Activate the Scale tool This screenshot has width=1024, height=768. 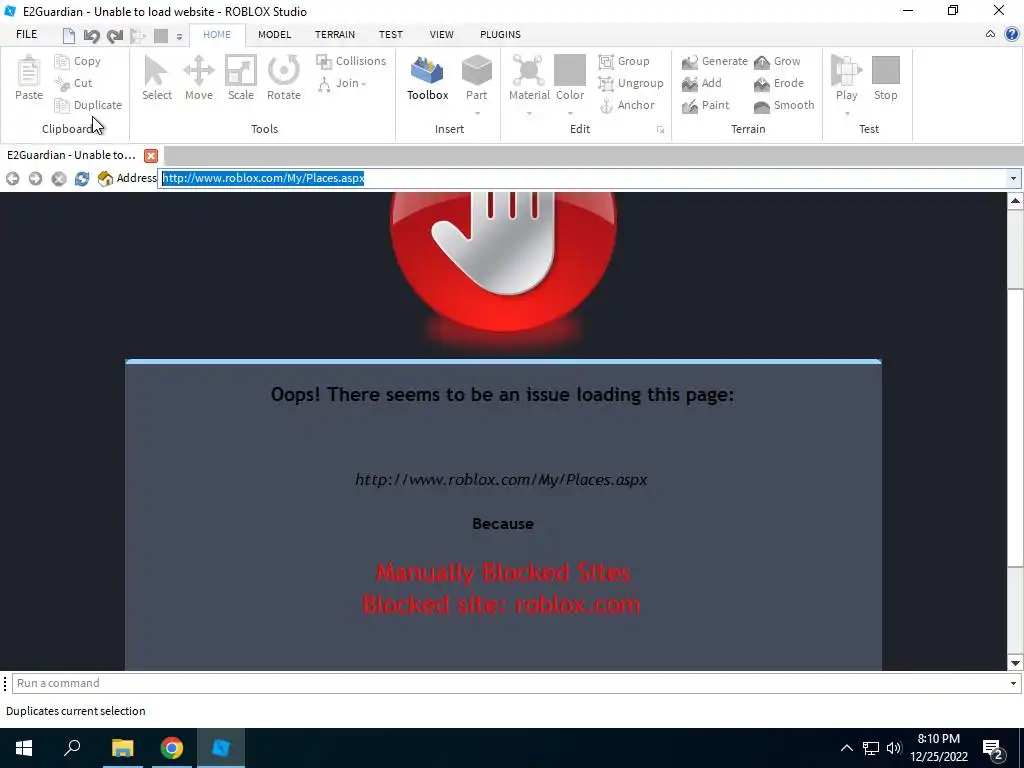(240, 78)
